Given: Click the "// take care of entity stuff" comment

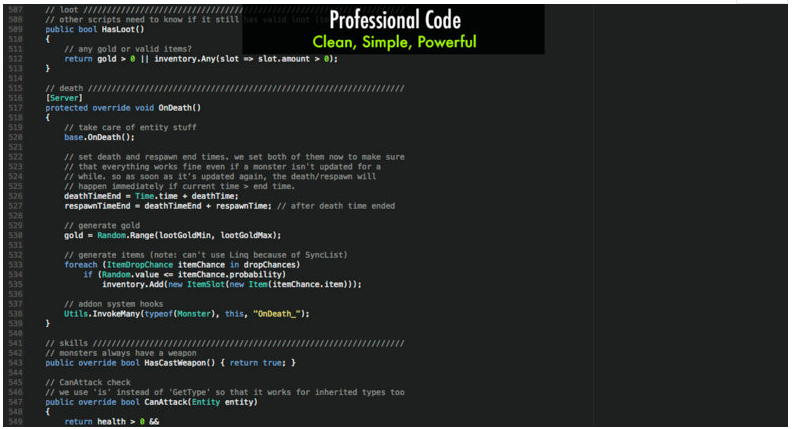Looking at the screenshot, I should pyautogui.click(x=130, y=127).
